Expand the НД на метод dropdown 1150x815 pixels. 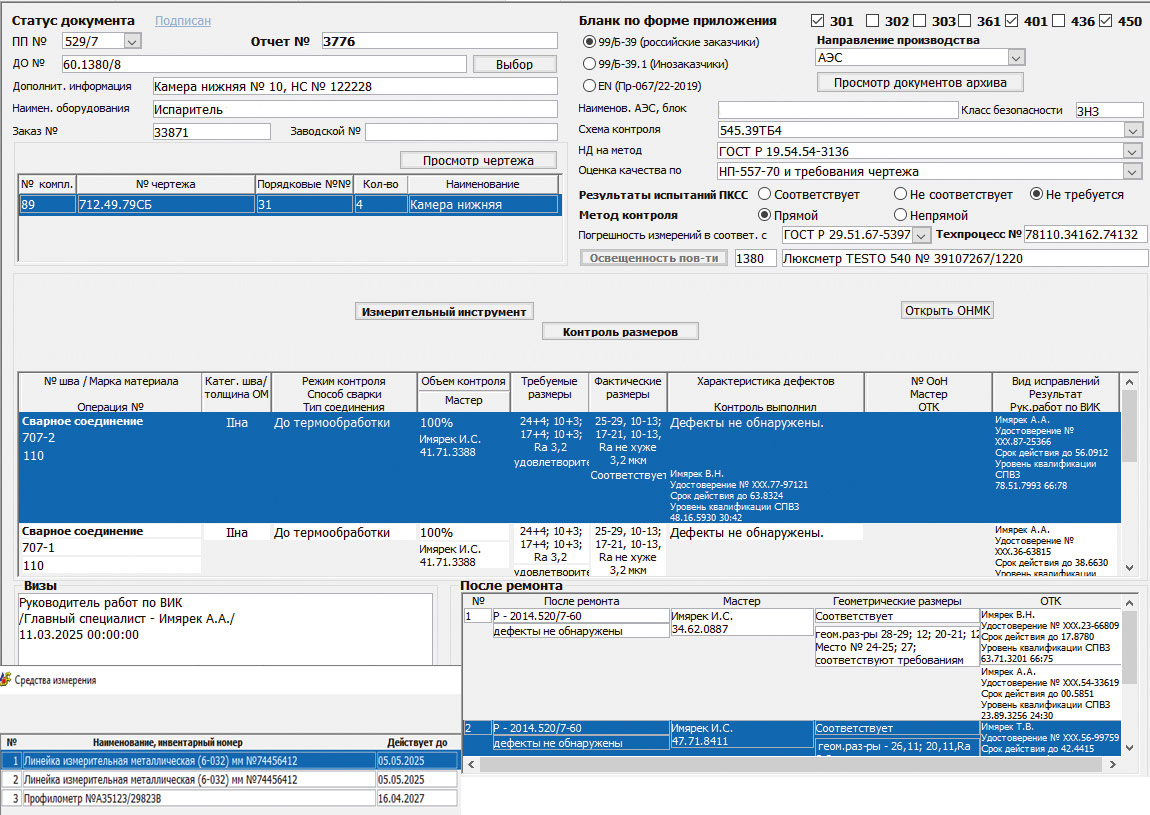coord(1132,151)
